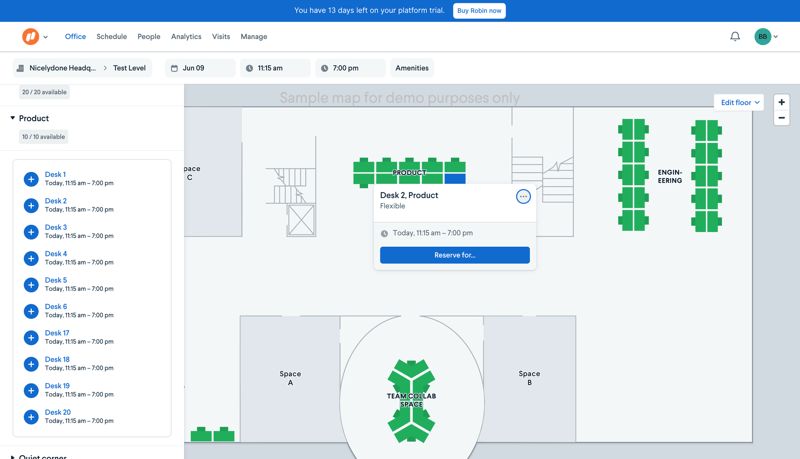This screenshot has height=459, width=800.
Task: Open the Desk 1 link
Action: coord(55,174)
